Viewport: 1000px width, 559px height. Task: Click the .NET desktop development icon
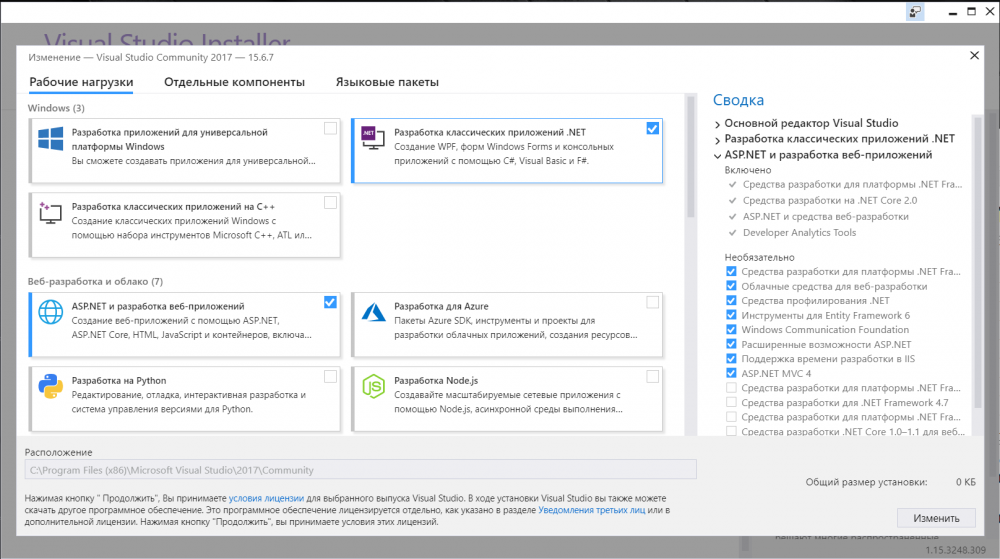372,138
